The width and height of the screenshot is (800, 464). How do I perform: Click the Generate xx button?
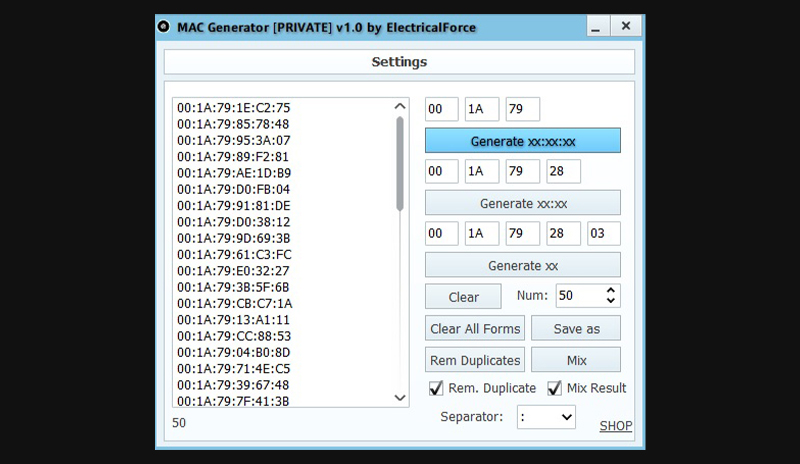522,265
